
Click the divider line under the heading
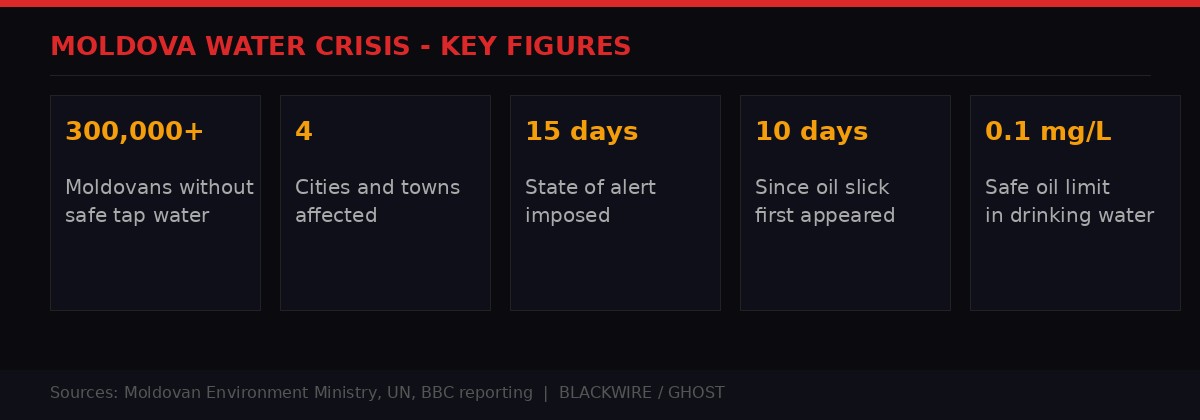[600, 75]
